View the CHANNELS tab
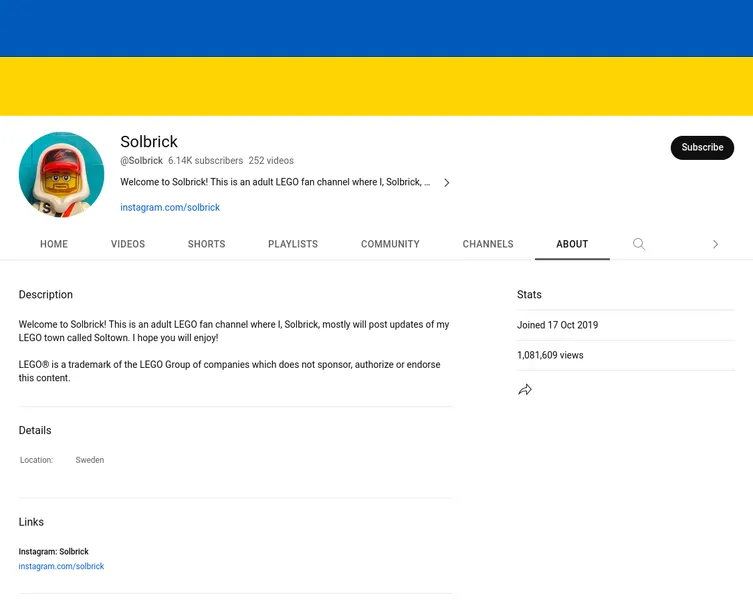 pyautogui.click(x=488, y=244)
